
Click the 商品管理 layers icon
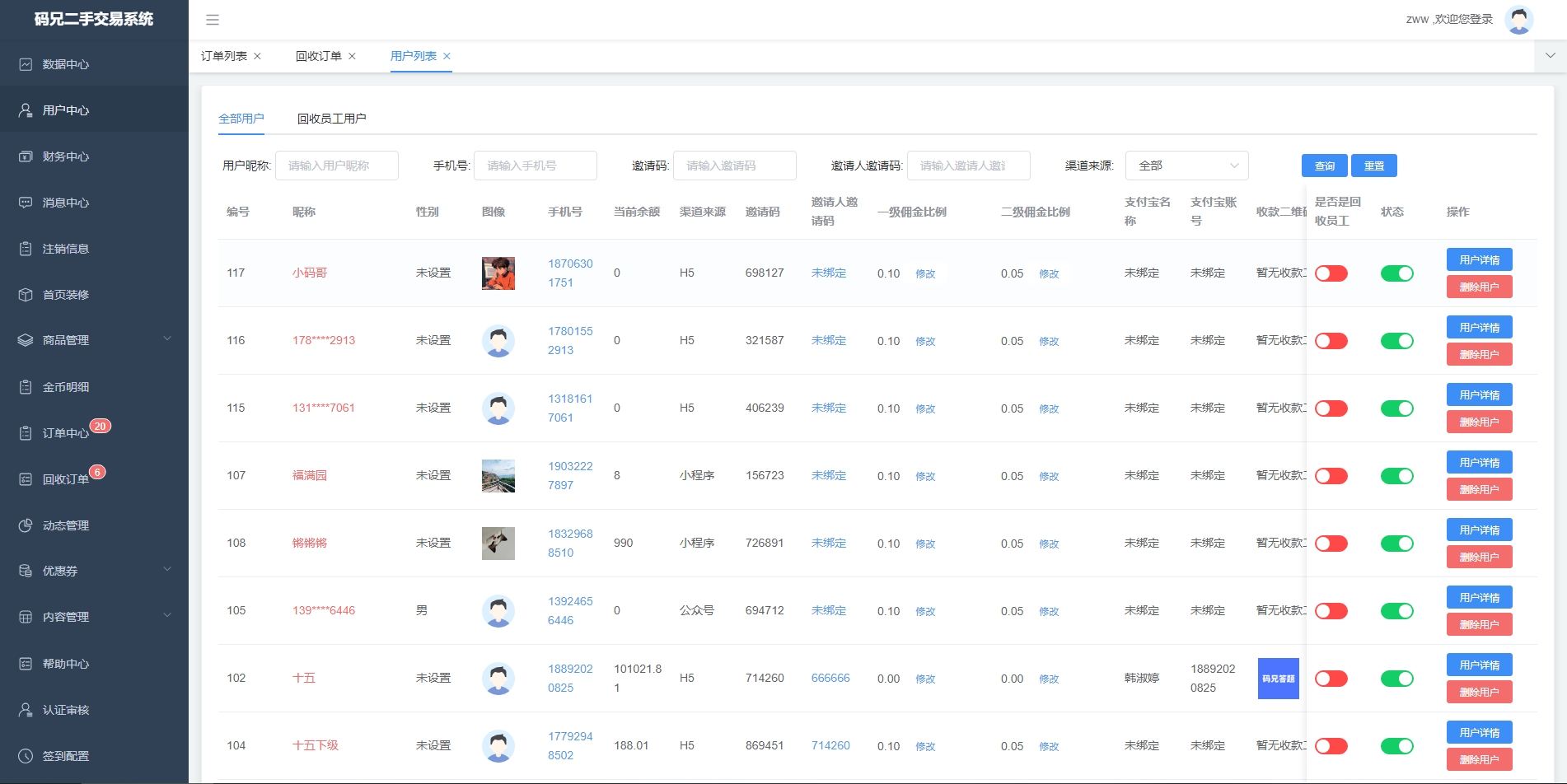coord(26,340)
